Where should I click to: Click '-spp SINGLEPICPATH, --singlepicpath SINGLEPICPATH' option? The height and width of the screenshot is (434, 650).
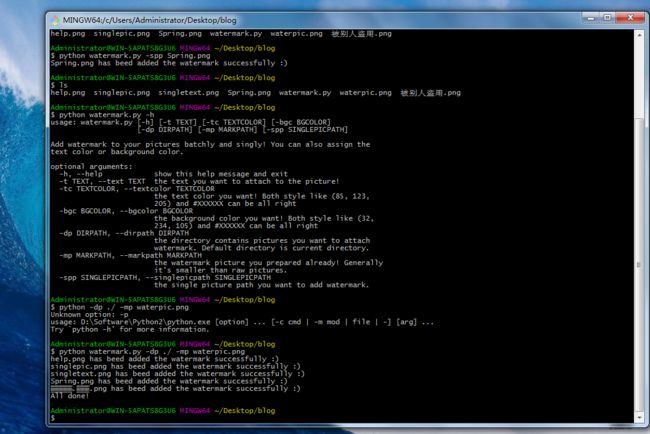click(x=165, y=278)
